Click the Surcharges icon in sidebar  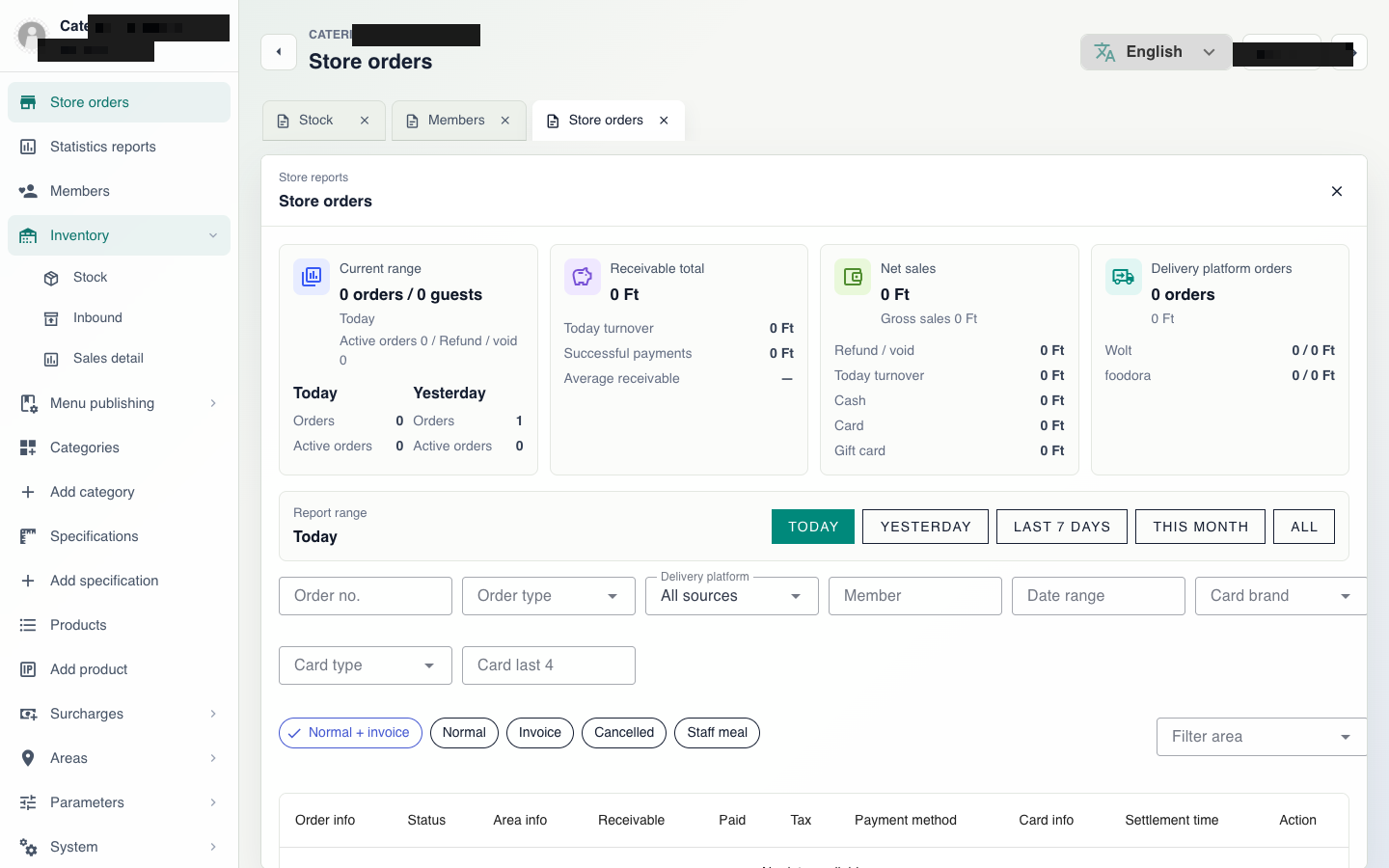pyautogui.click(x=28, y=714)
